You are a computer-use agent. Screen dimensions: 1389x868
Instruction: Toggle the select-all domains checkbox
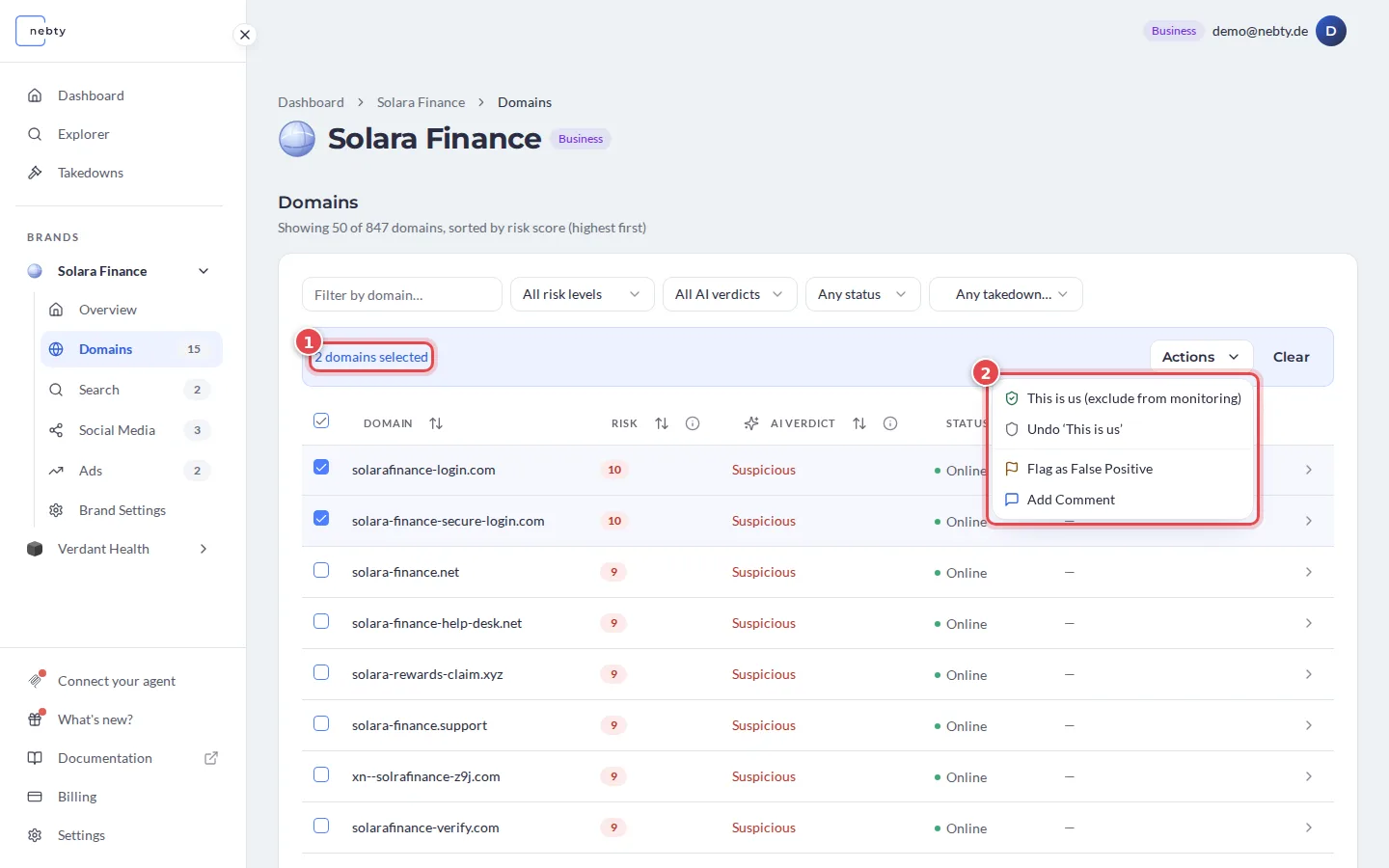point(321,420)
